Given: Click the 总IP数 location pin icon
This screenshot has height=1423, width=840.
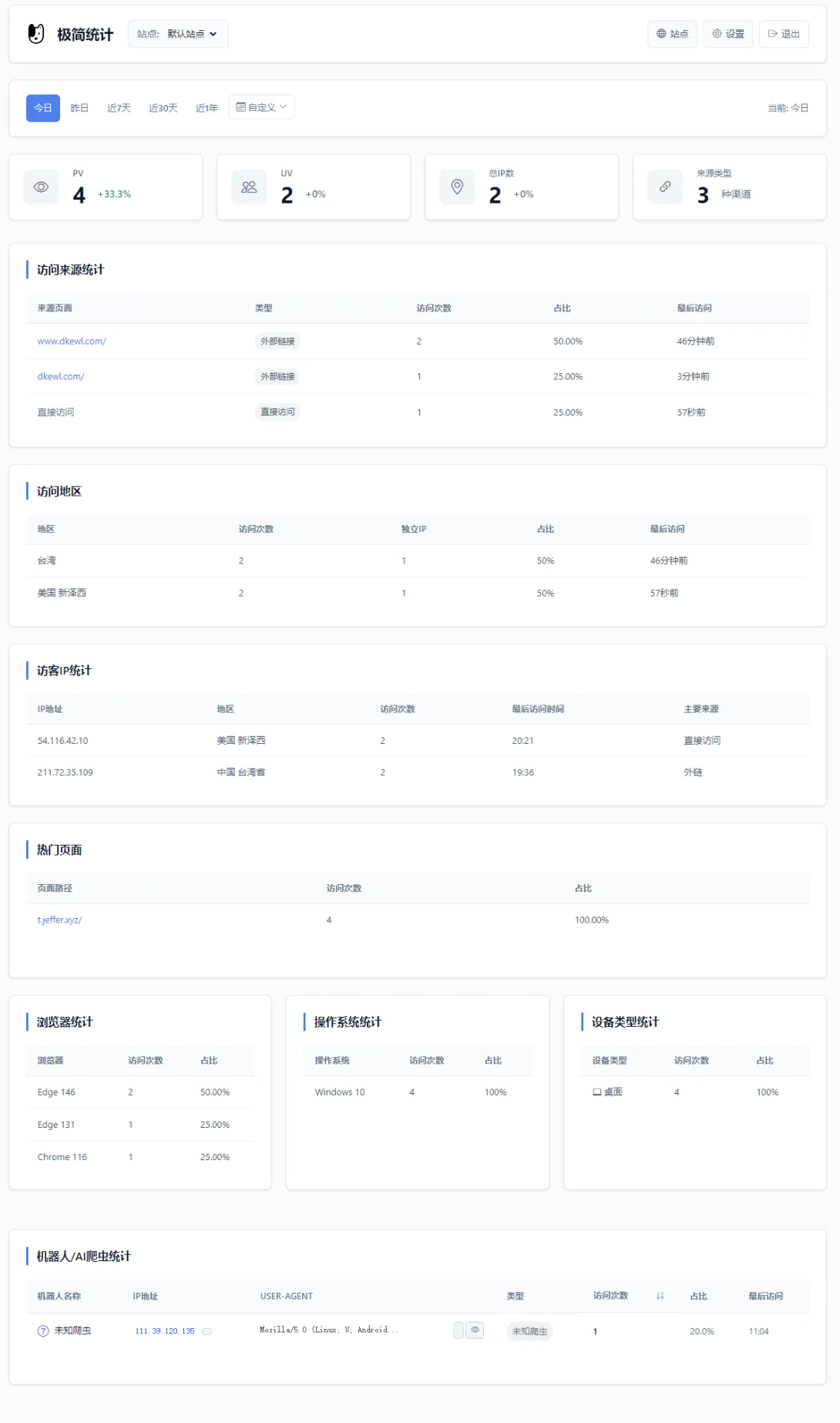Looking at the screenshot, I should 457,187.
